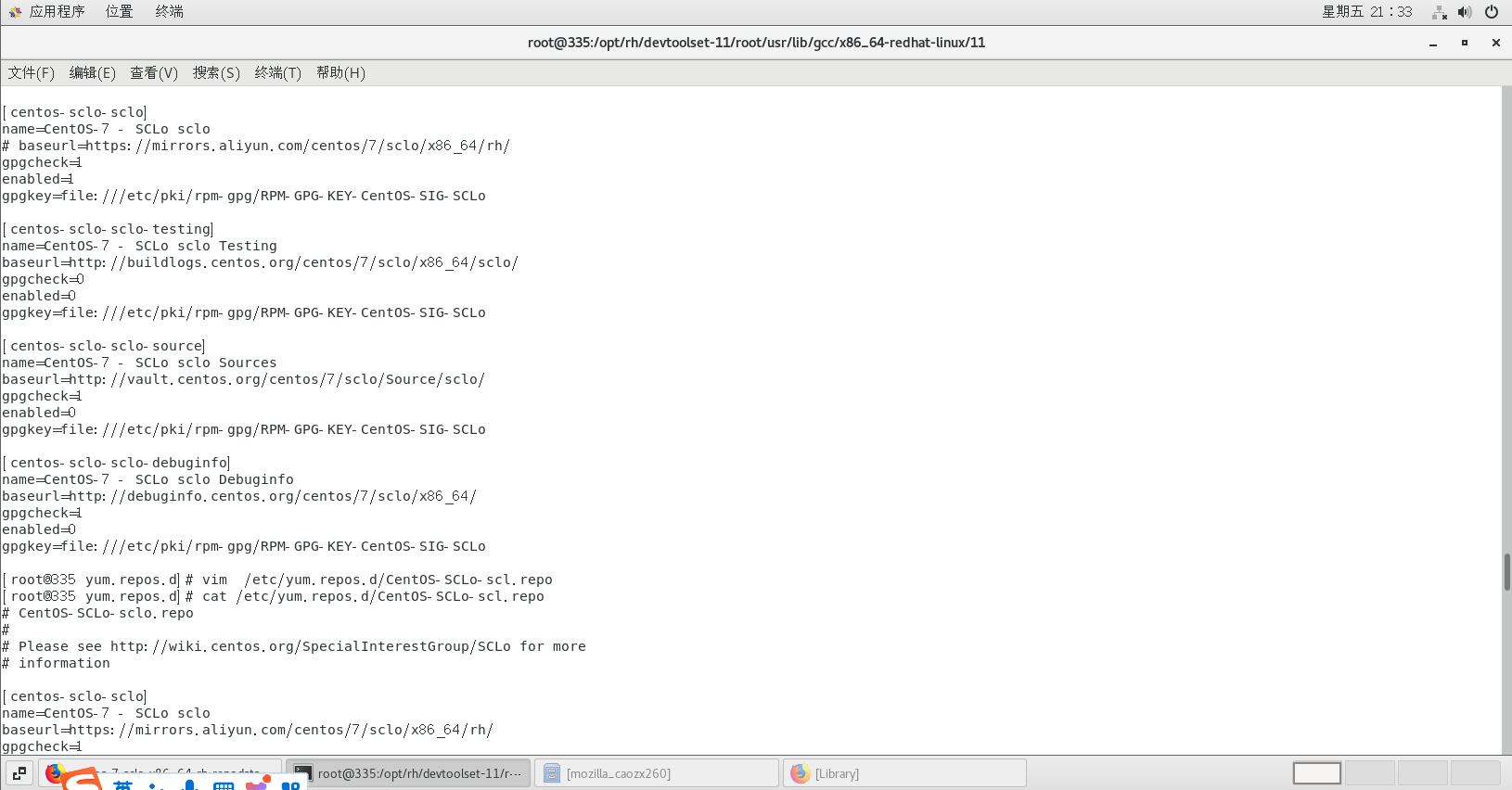
Task: Open the 帮助(H) menu
Action: (x=340, y=73)
